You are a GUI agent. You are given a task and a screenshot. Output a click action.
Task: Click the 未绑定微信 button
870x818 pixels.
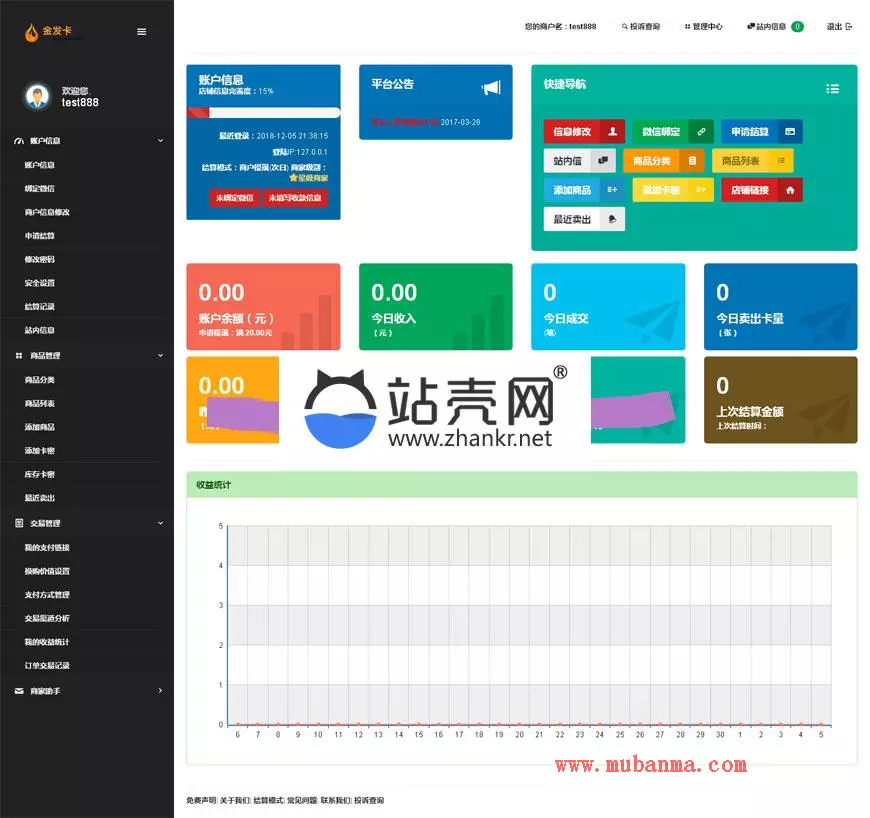tap(234, 198)
